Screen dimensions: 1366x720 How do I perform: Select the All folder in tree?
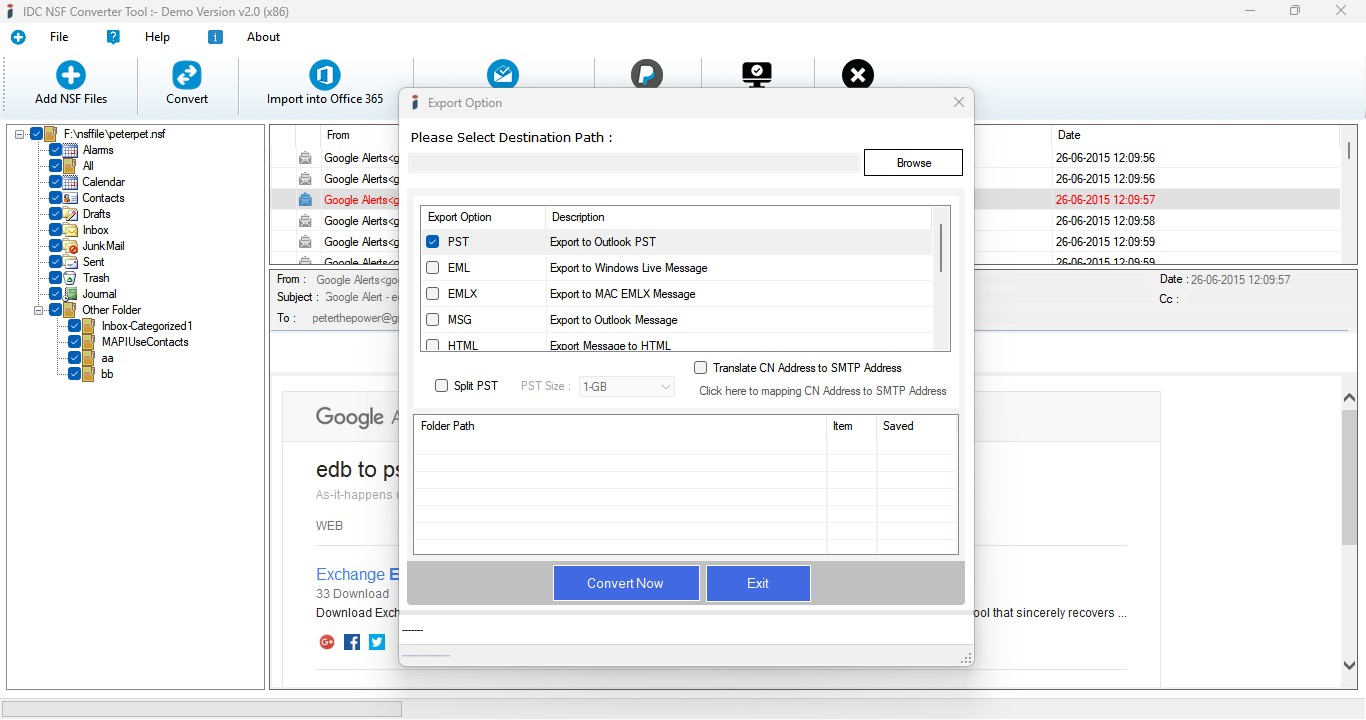88,166
